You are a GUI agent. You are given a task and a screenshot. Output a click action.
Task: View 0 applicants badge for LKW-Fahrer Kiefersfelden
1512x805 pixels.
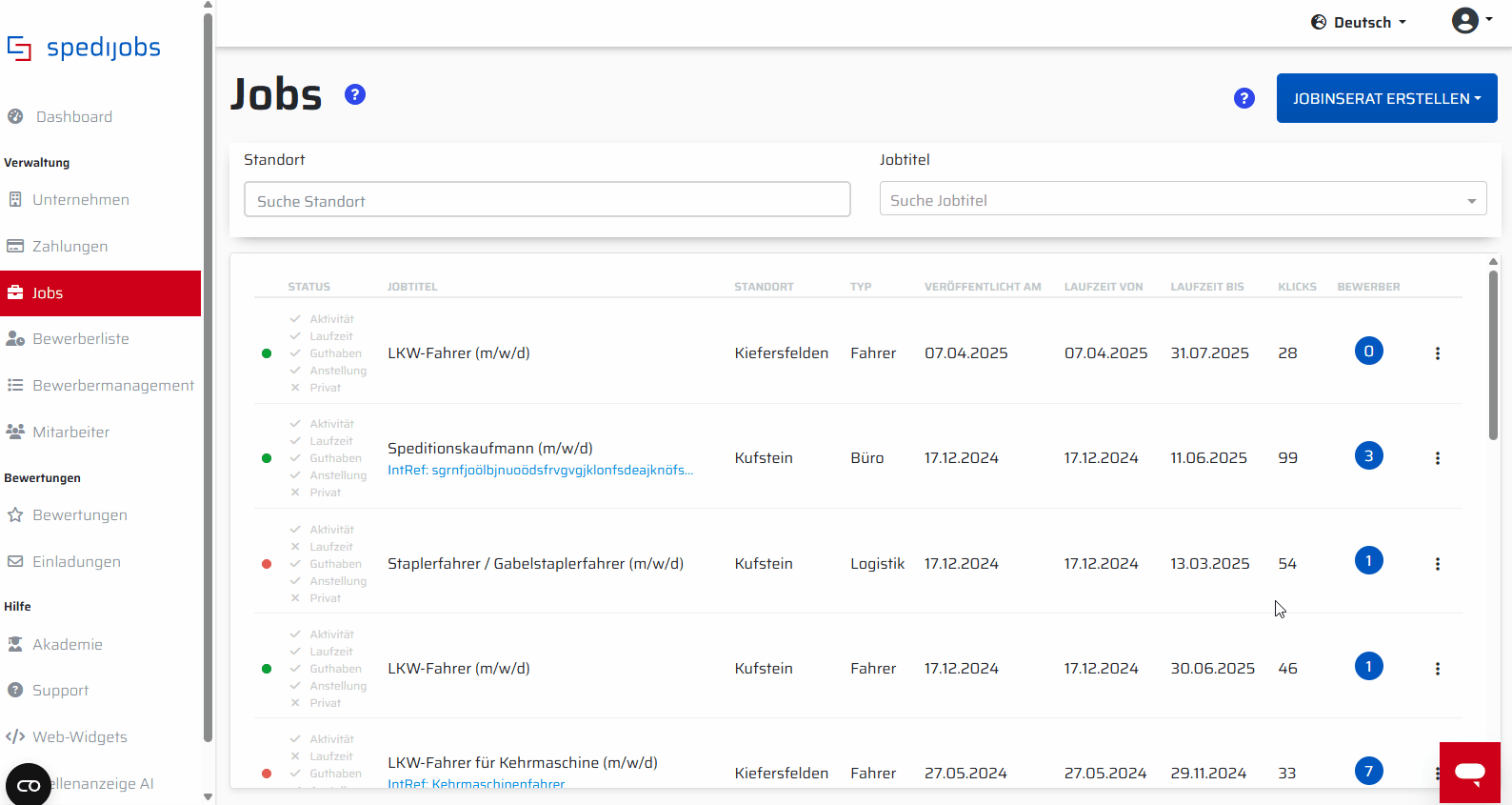(1369, 352)
